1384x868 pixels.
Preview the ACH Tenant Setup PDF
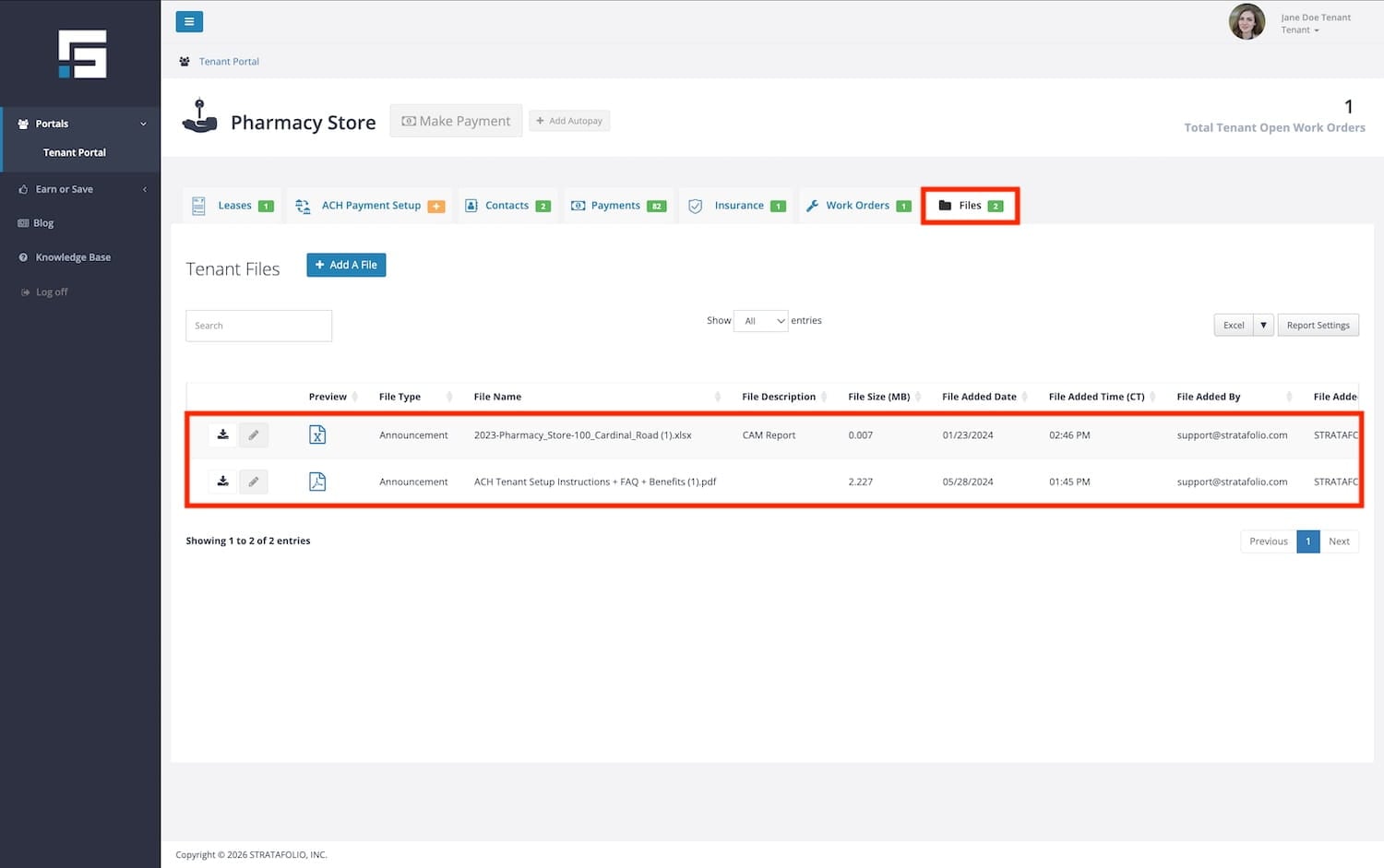point(317,482)
